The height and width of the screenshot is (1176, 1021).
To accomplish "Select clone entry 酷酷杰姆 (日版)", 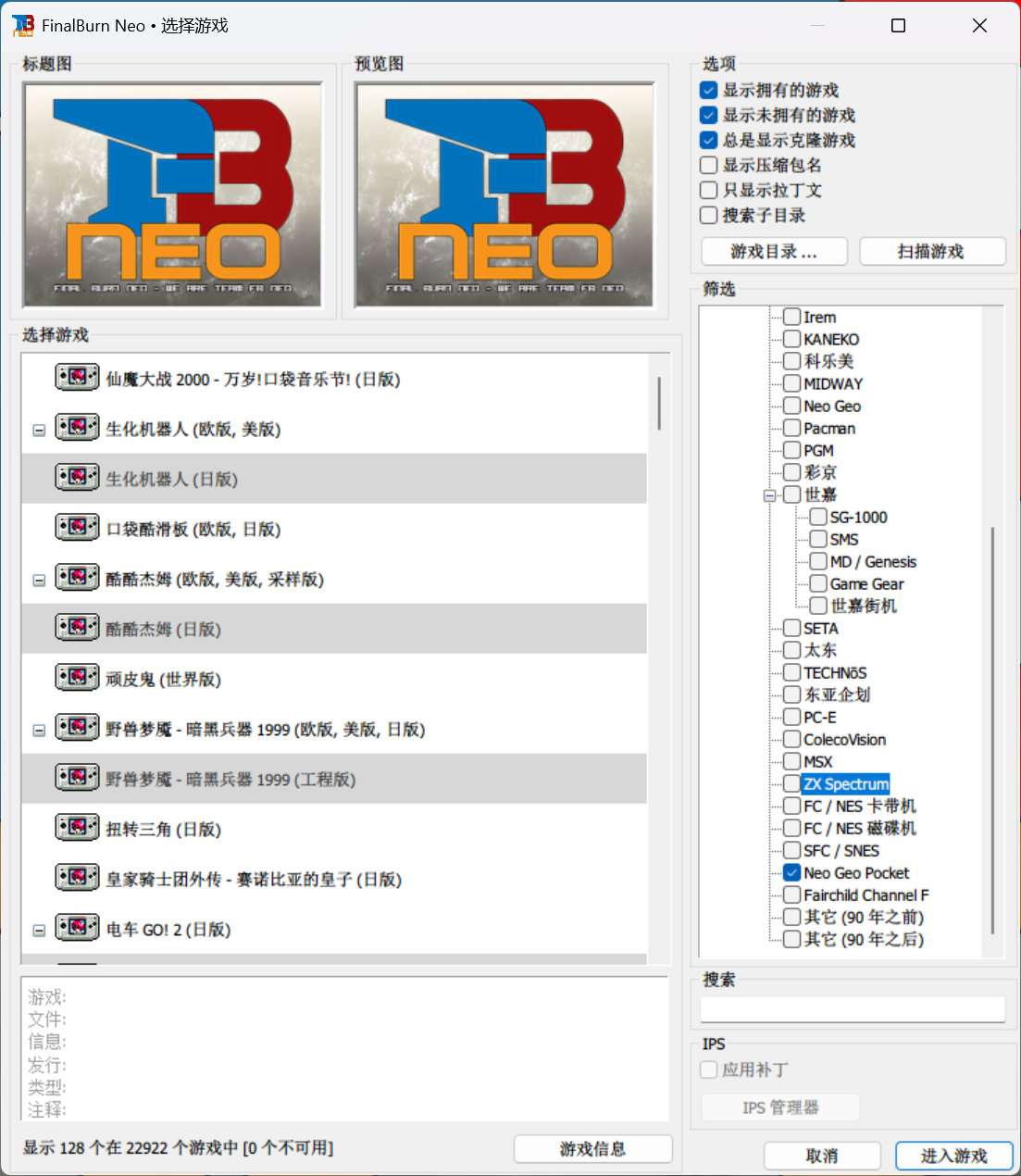I will pos(334,629).
